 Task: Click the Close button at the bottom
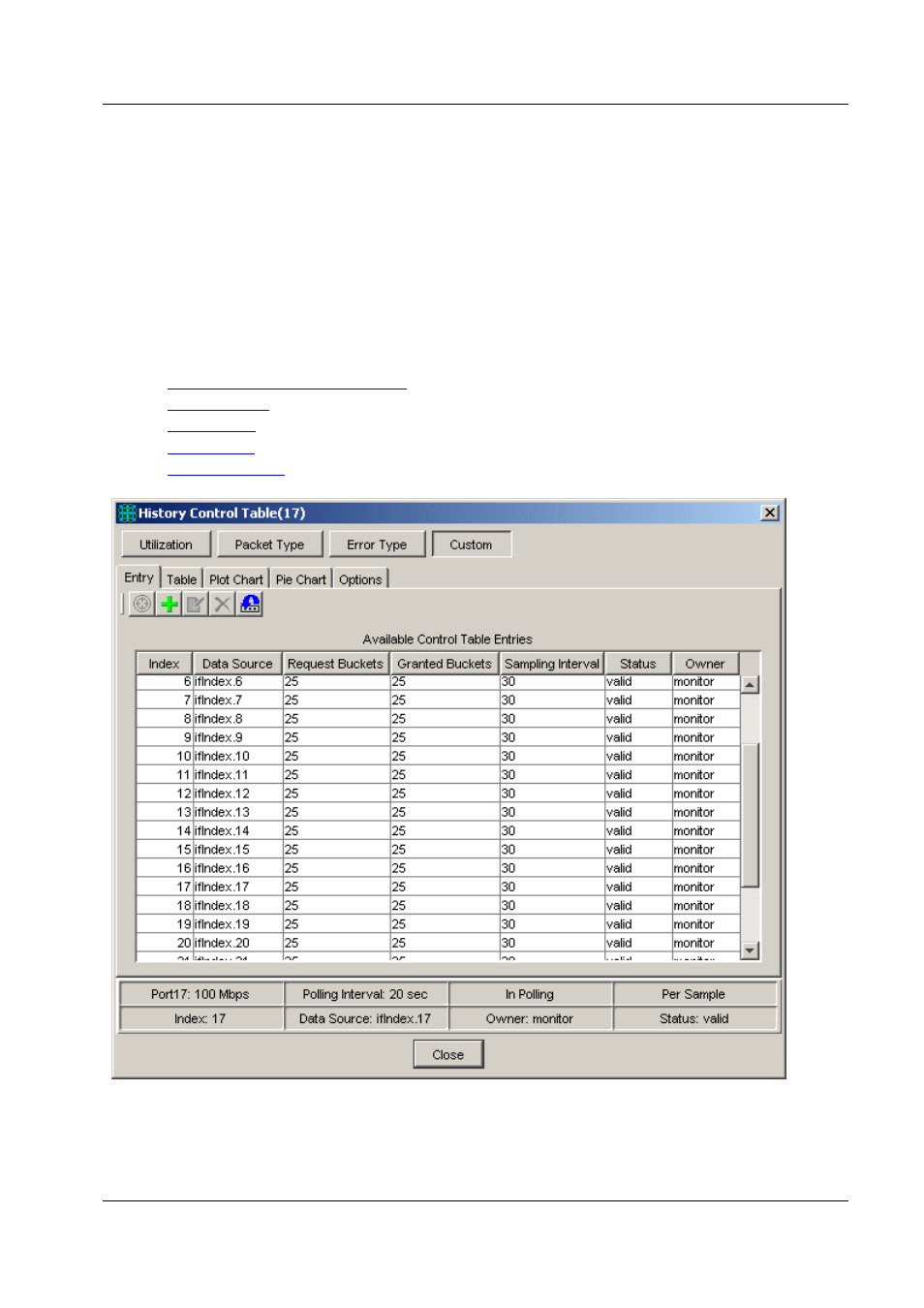pyautogui.click(x=447, y=1054)
